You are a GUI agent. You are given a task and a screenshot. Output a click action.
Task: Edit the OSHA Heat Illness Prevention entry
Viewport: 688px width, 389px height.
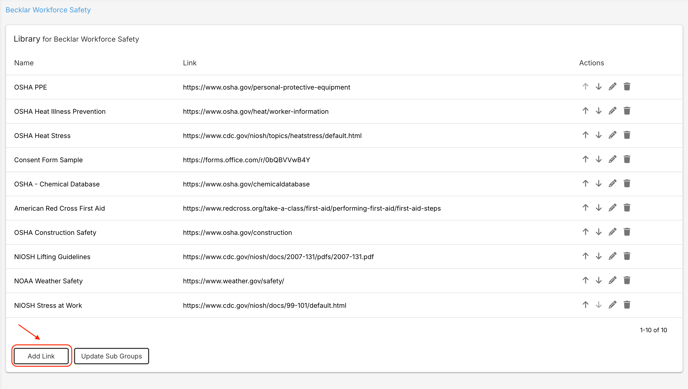[x=613, y=111]
